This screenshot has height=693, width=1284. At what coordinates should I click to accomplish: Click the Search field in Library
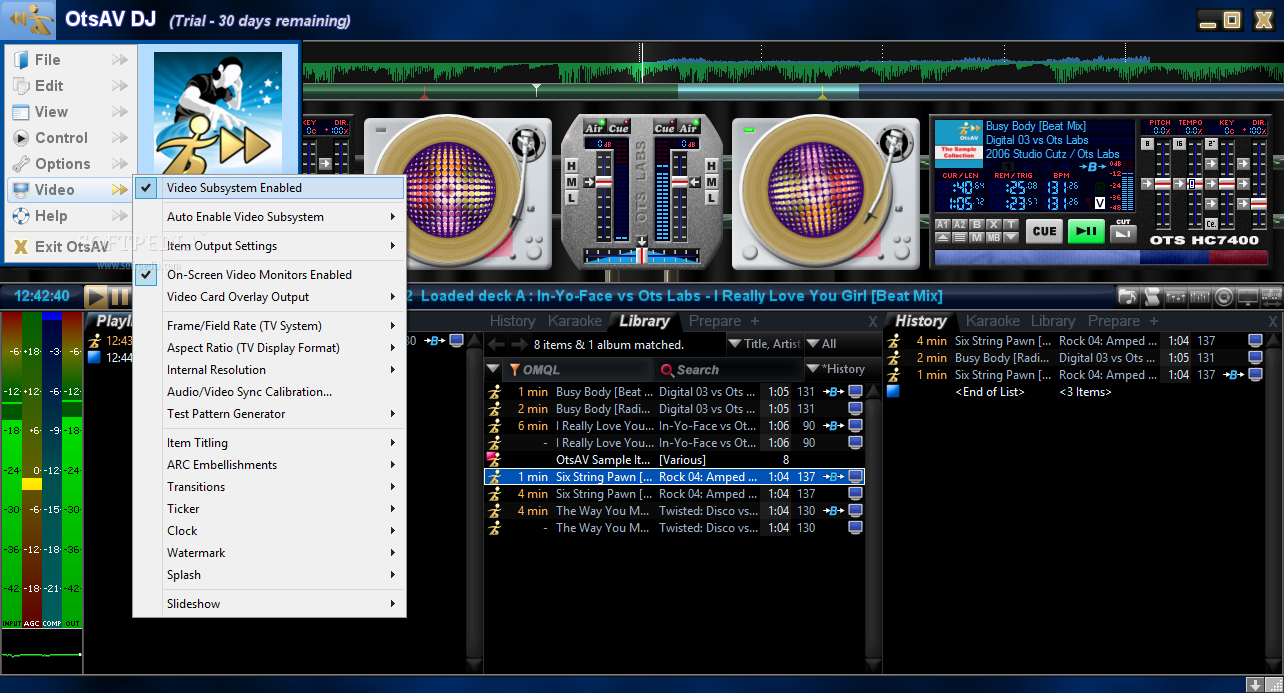729,369
